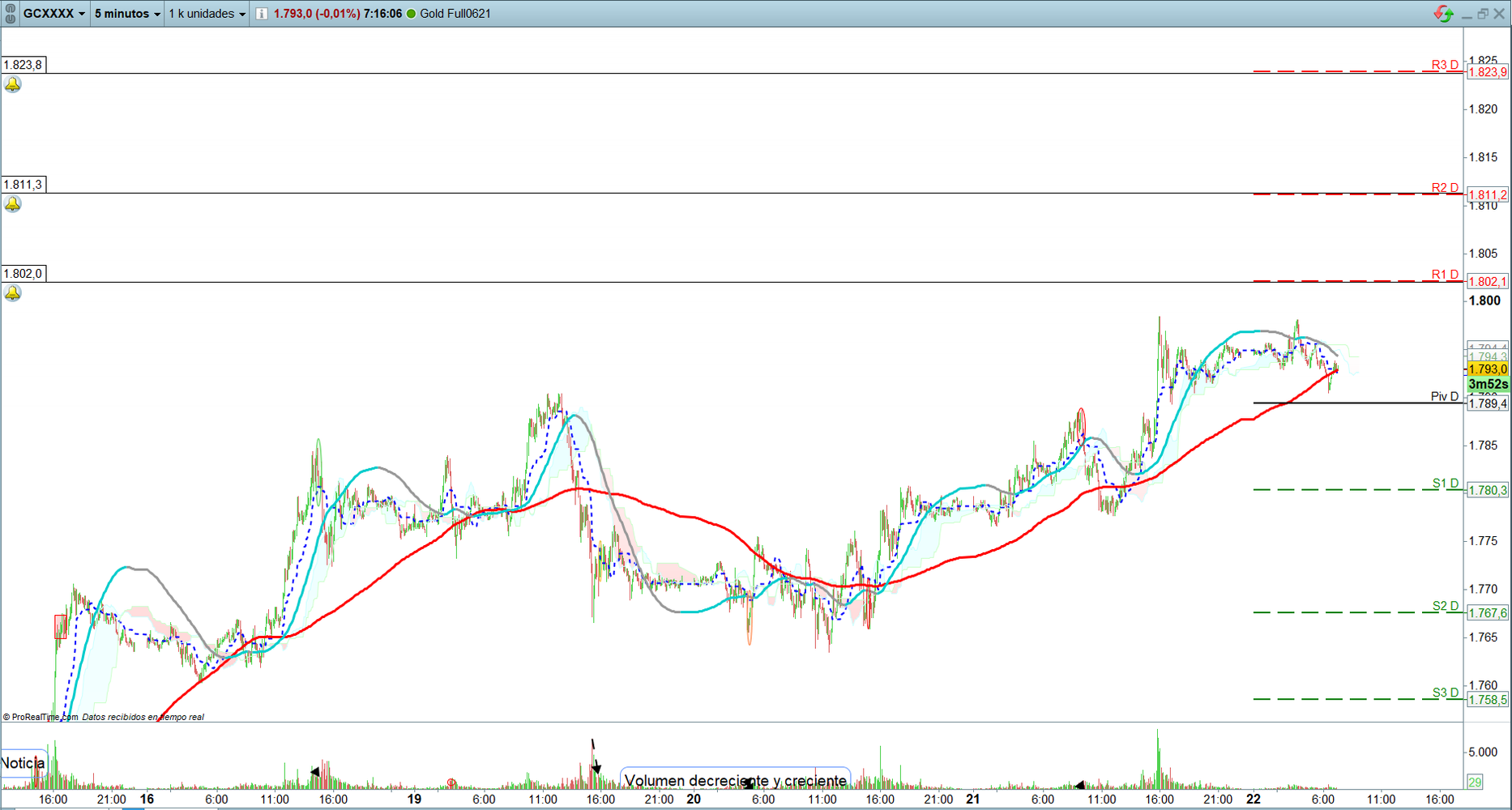Click the R2 D pivot label
This screenshot has width=1512, height=810.
(x=1445, y=188)
